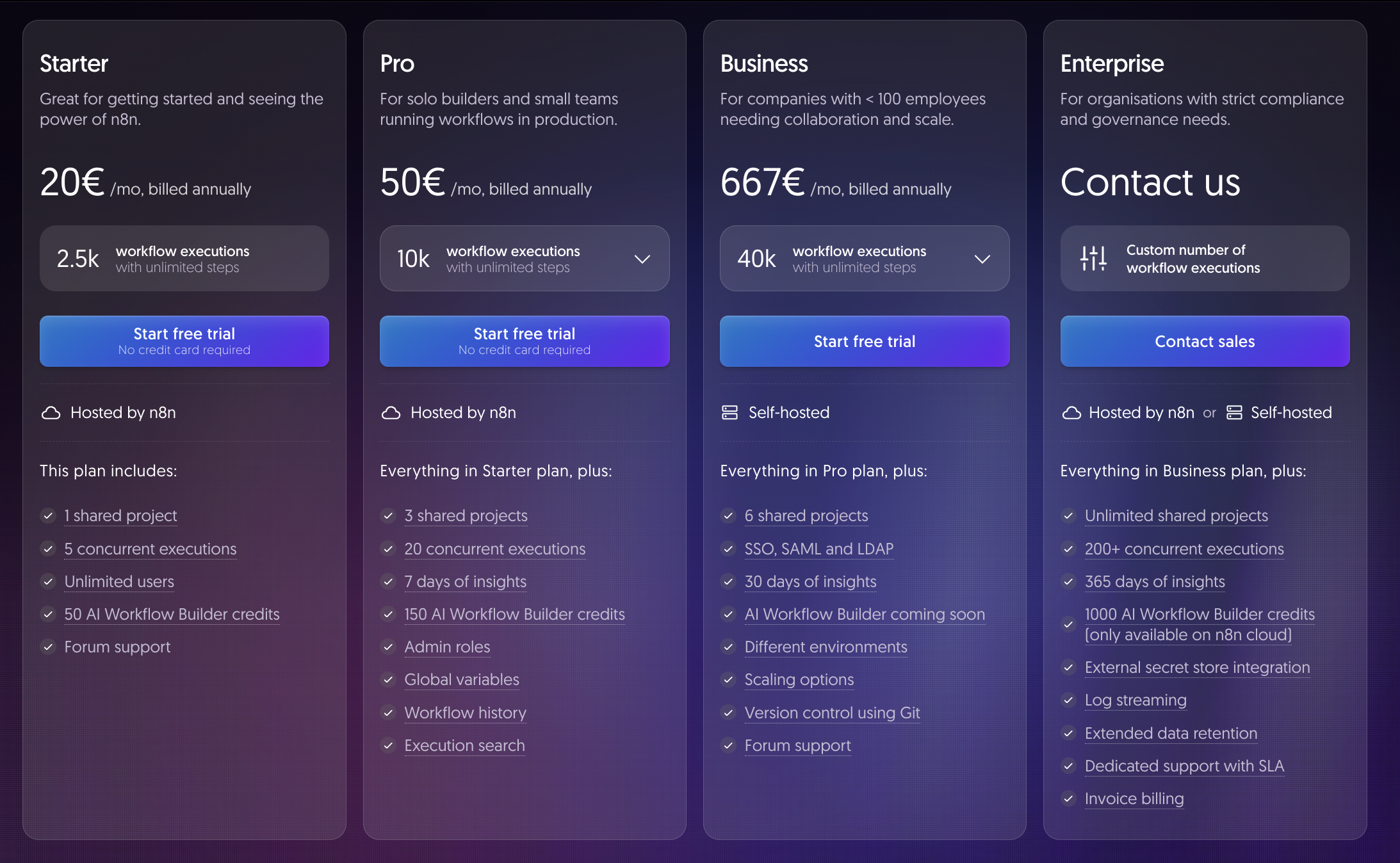The height and width of the screenshot is (863, 1400).
Task: Open the 365 days of insights link
Action: [x=1154, y=582]
